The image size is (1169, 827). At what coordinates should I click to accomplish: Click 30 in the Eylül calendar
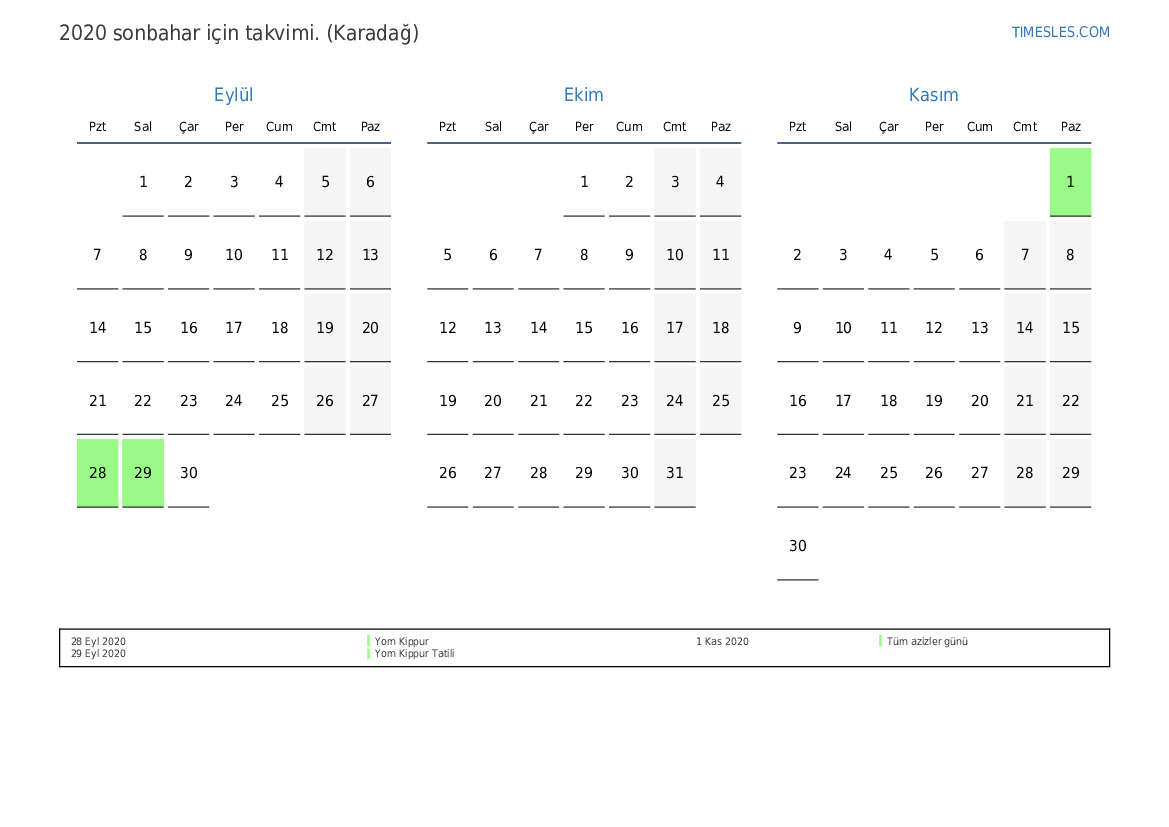click(x=189, y=473)
